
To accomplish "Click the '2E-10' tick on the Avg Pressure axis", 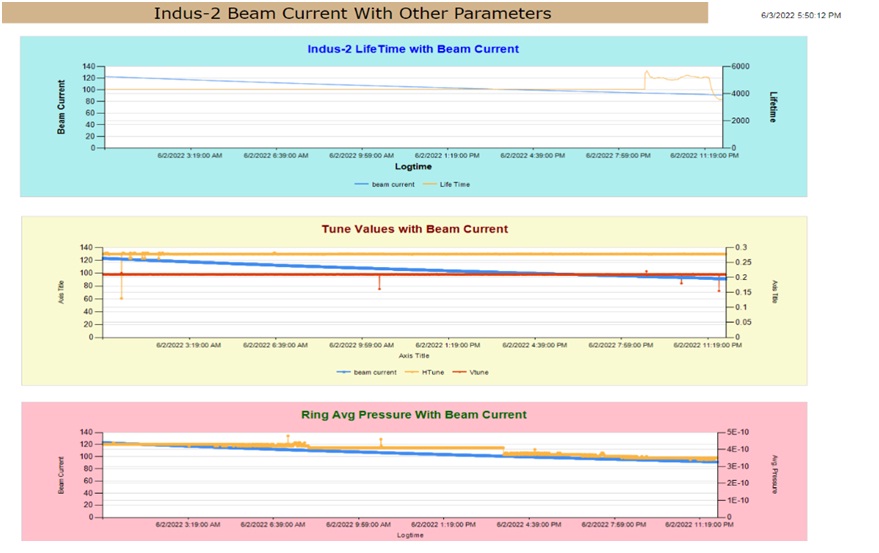I will pyautogui.click(x=738, y=483).
